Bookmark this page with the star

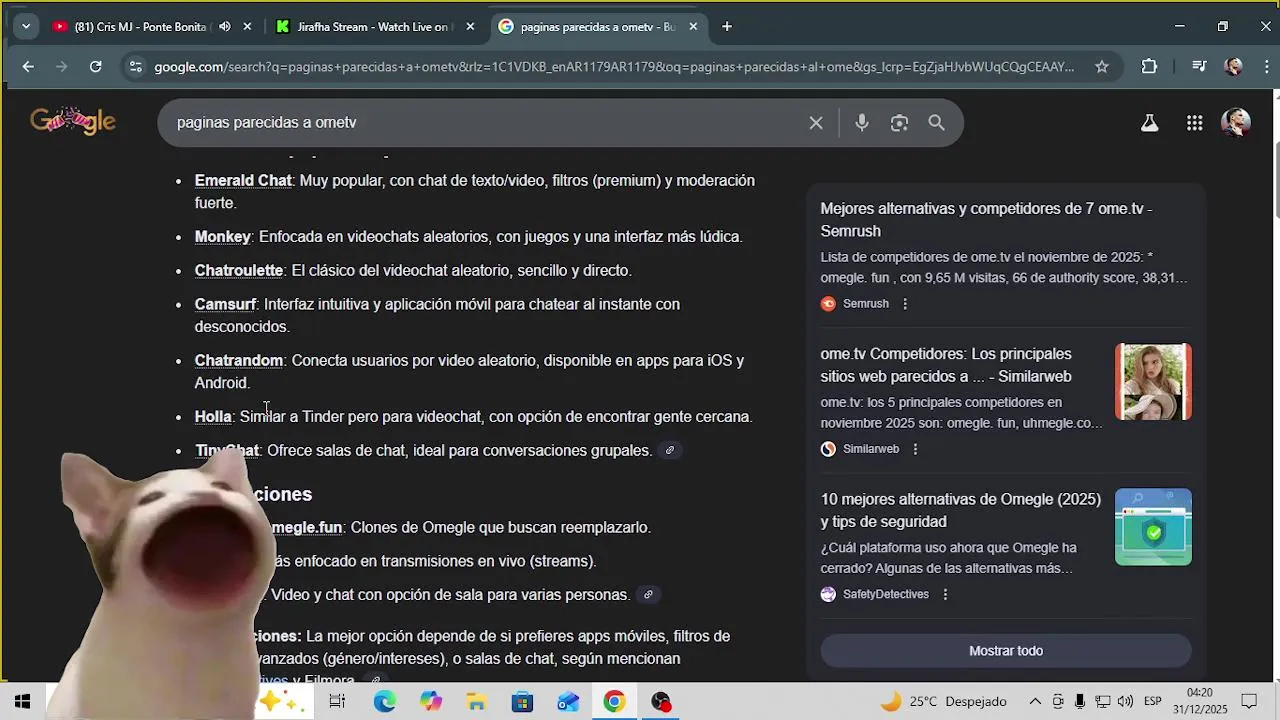[x=1102, y=67]
